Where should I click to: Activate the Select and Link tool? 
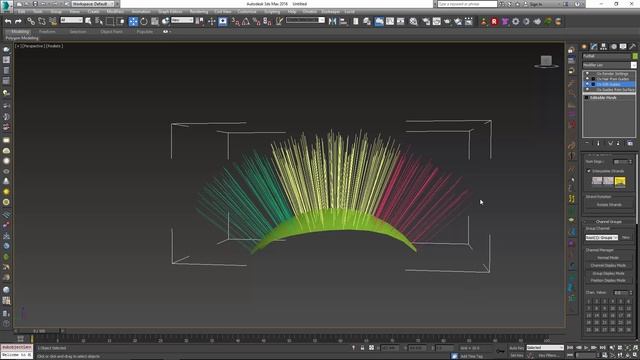tap(31, 21)
